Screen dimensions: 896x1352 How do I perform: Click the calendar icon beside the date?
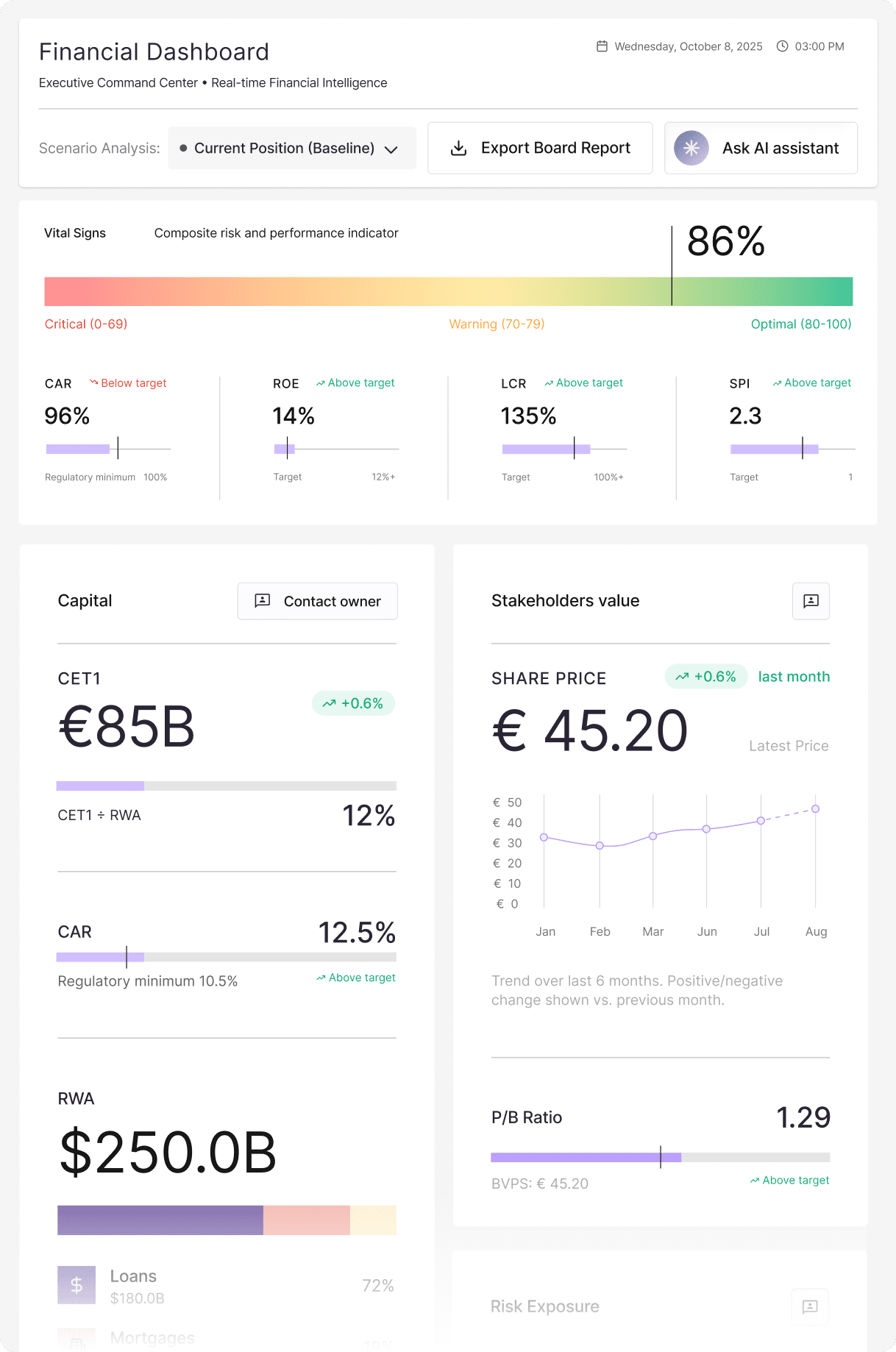point(602,46)
